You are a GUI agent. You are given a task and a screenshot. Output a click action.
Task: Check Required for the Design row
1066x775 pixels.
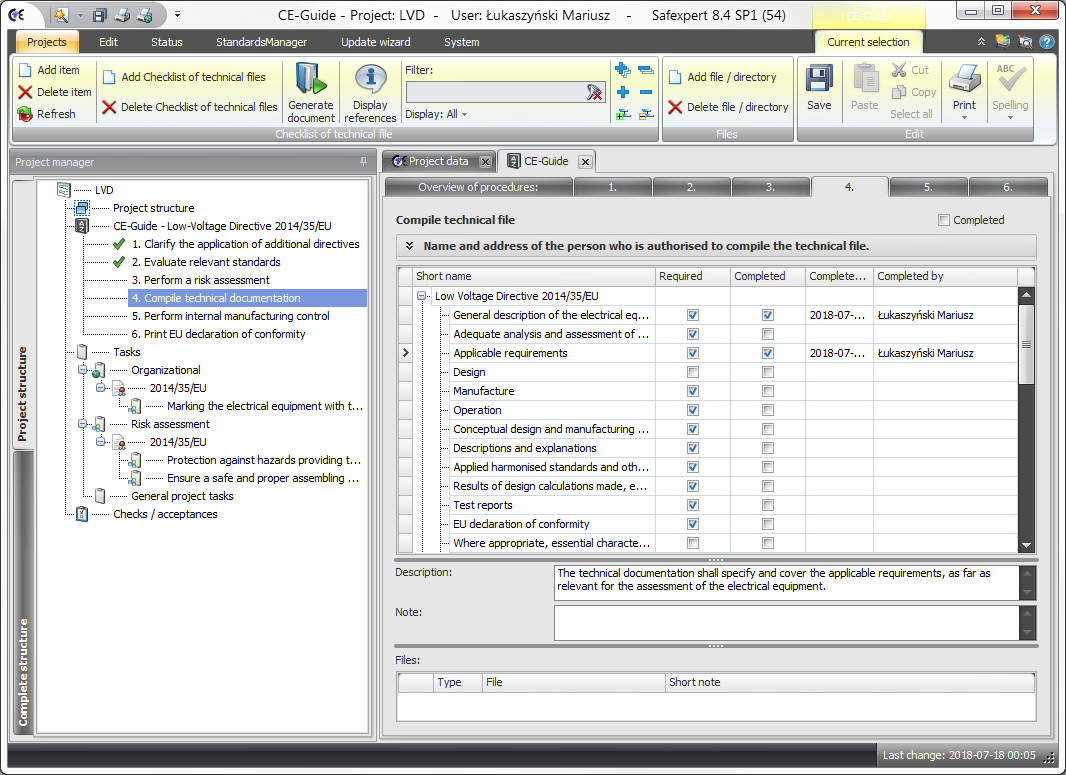[693, 372]
